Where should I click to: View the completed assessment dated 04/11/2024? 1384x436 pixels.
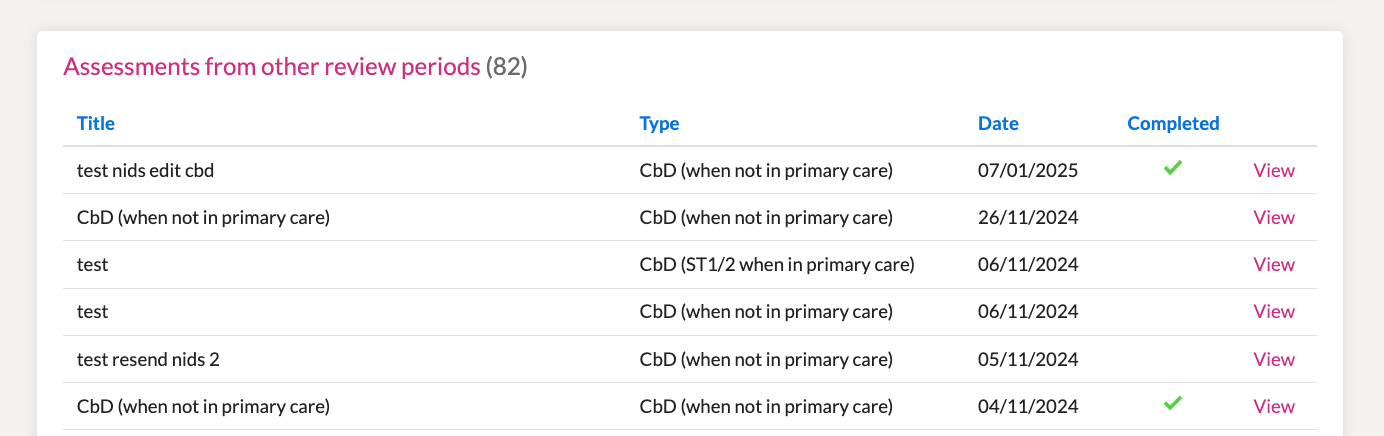(x=1274, y=406)
